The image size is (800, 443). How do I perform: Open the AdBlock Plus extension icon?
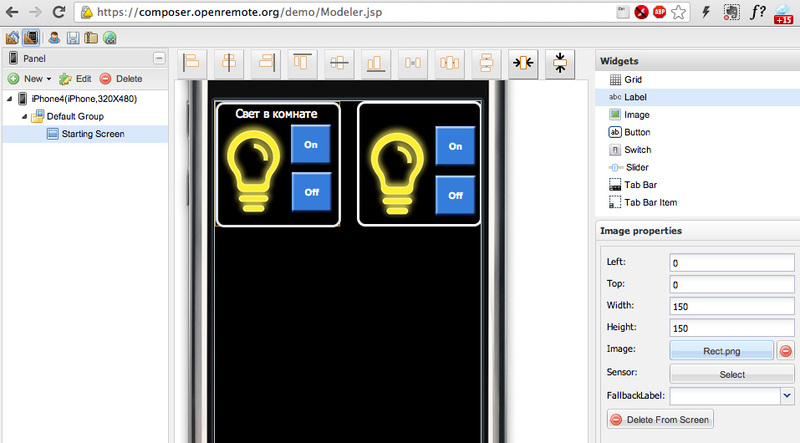coord(659,12)
